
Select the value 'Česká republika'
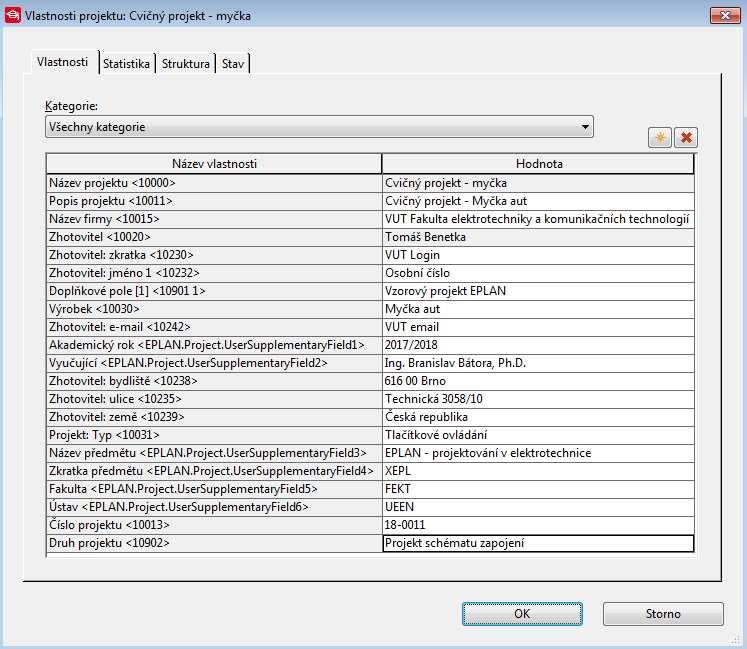click(x=538, y=417)
